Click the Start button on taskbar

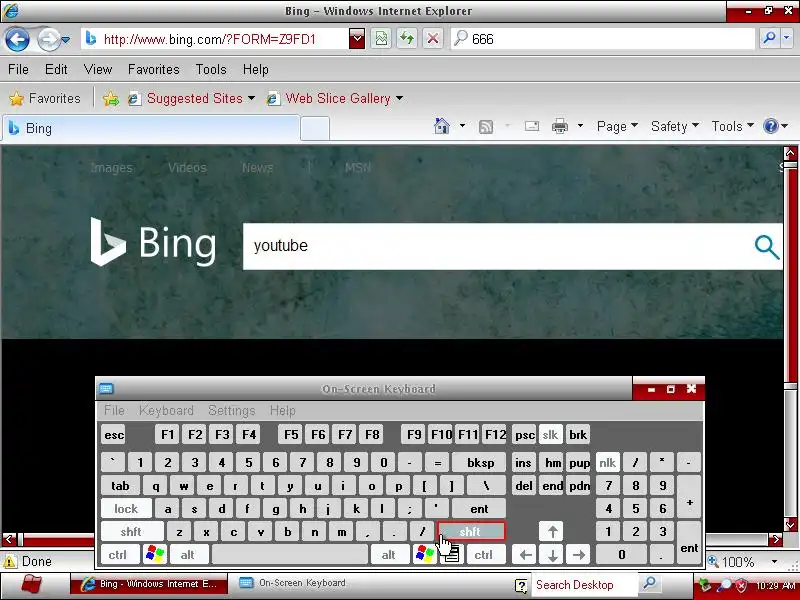[x=32, y=585]
